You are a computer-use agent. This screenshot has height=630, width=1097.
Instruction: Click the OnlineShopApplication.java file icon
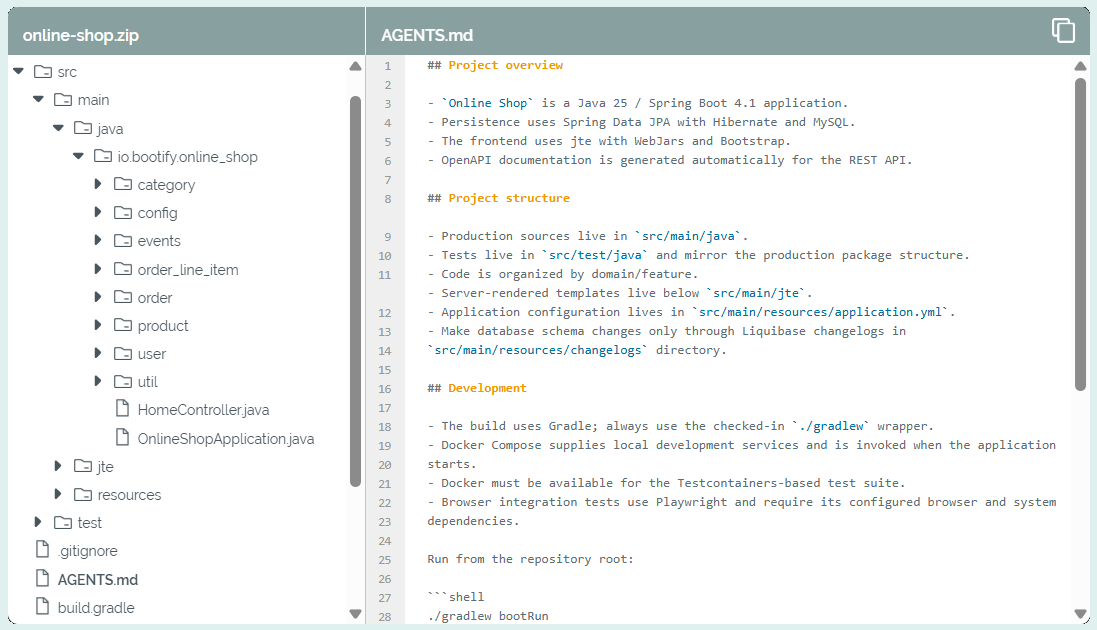[122, 438]
